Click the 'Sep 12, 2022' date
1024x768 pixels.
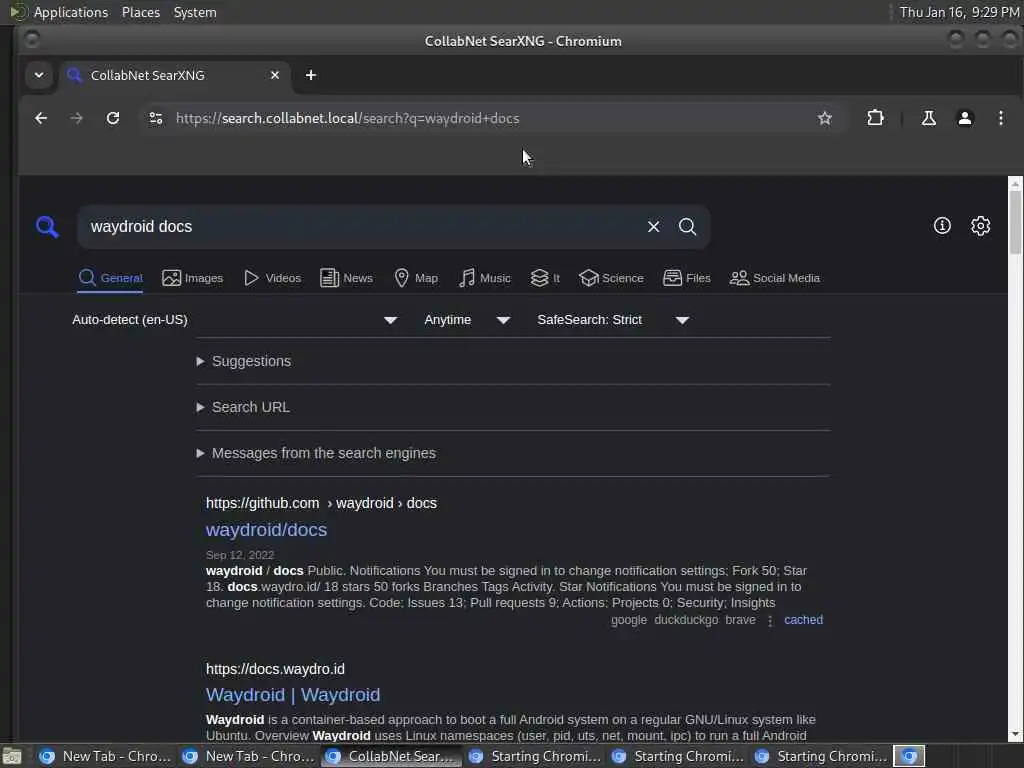tap(240, 555)
